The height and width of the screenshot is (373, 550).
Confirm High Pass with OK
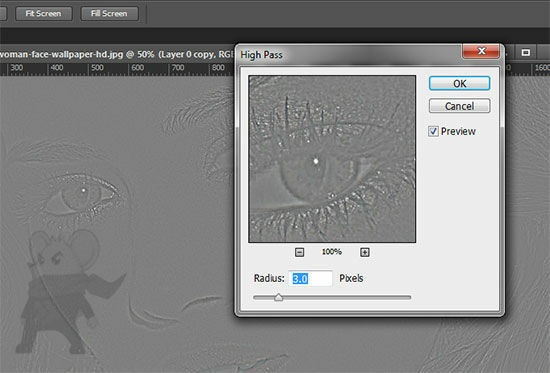point(459,84)
